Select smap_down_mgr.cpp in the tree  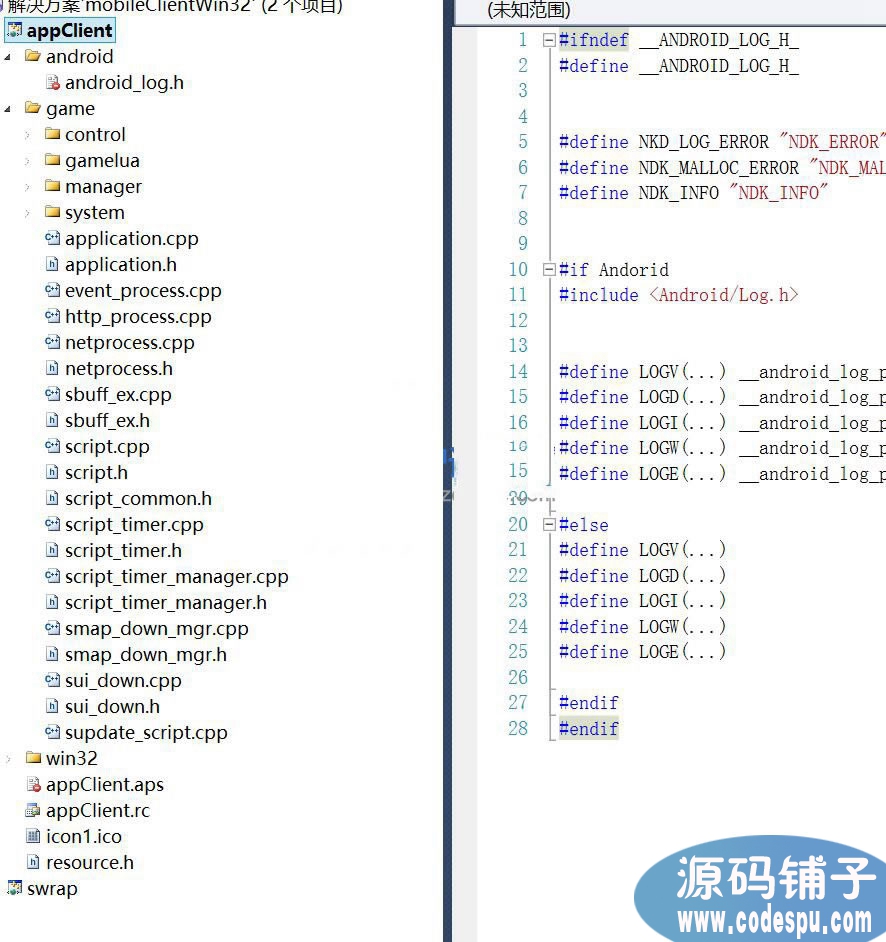157,628
